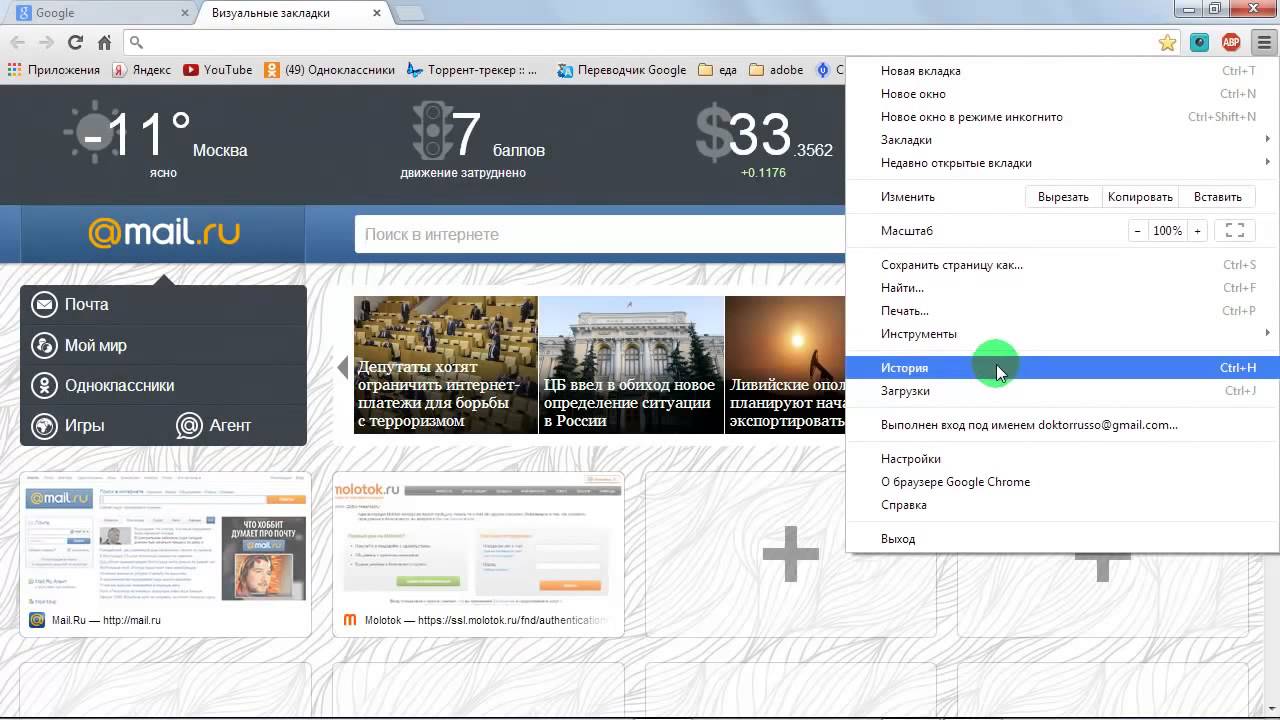Screen dimensions: 1280x720
Task: Read the ЦБ ввел в обиход news
Action: pyautogui.click(x=631, y=364)
